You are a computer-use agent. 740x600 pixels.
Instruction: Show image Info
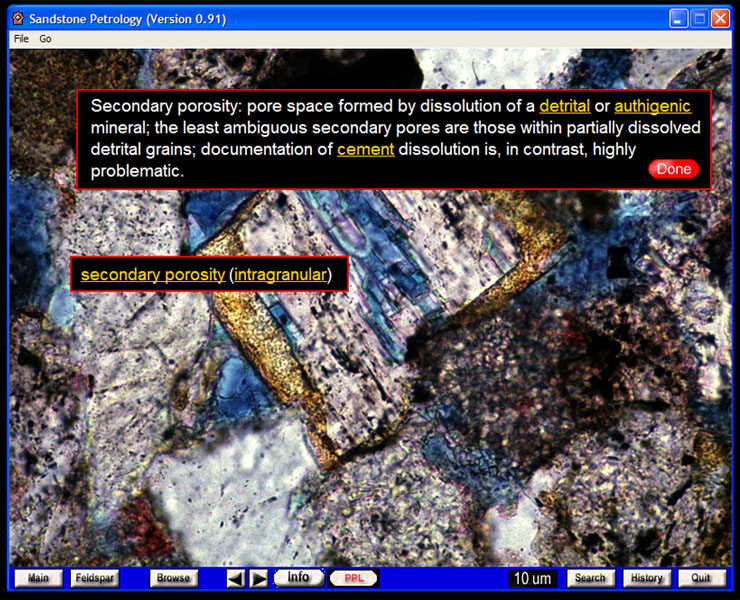click(x=298, y=578)
